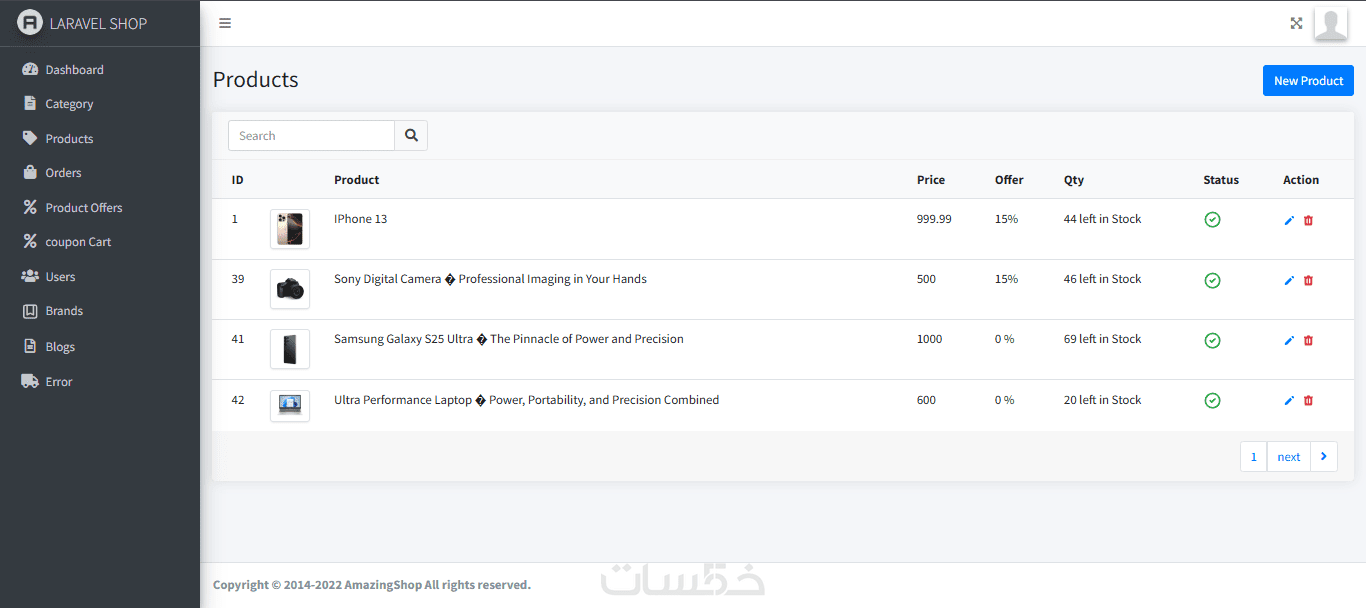Screen dimensions: 1366x608
Task: Toggle status of IPhone 13
Action: coord(1212,220)
